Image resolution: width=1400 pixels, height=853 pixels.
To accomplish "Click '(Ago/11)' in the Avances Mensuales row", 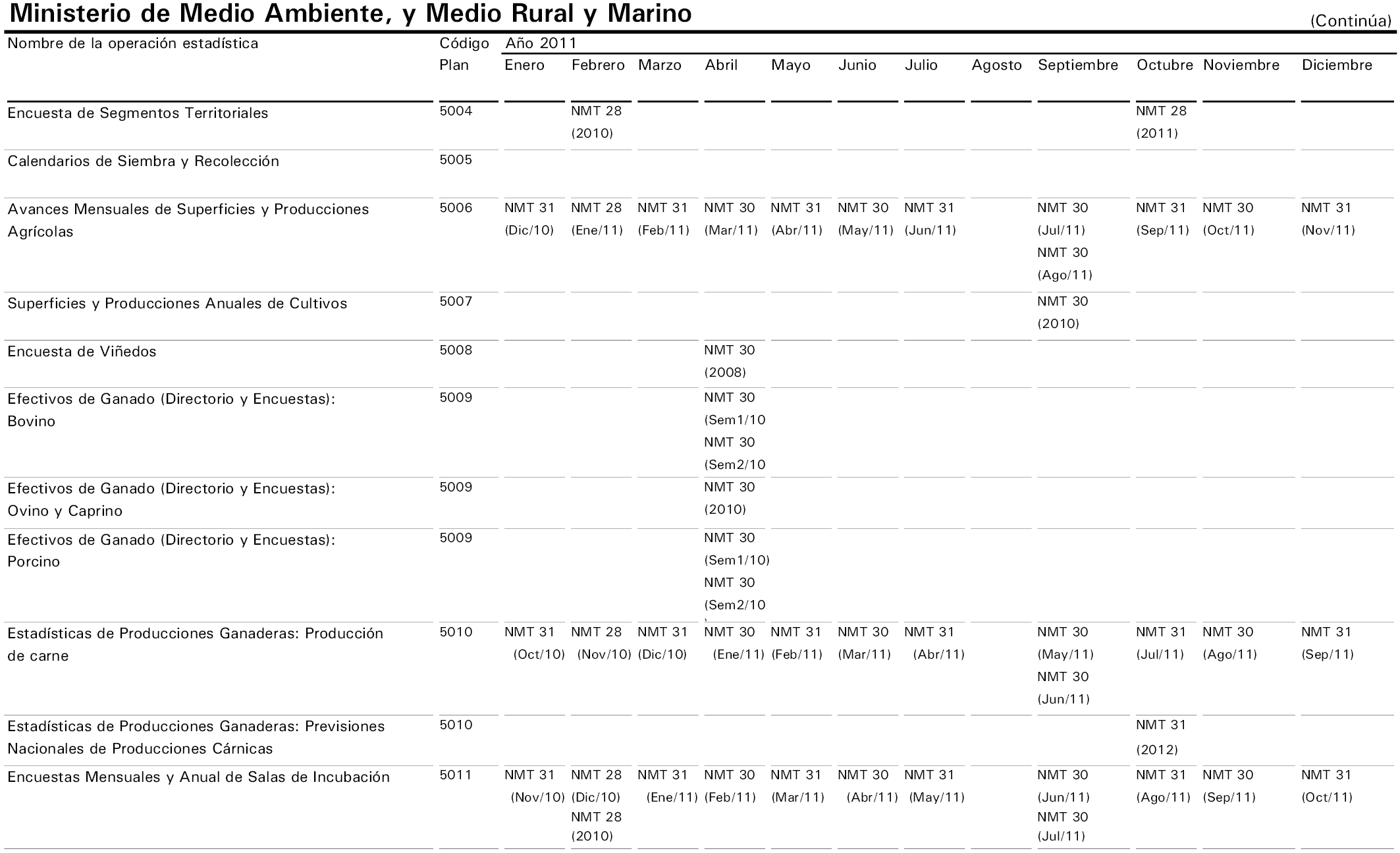I will pyautogui.click(x=1065, y=275).
